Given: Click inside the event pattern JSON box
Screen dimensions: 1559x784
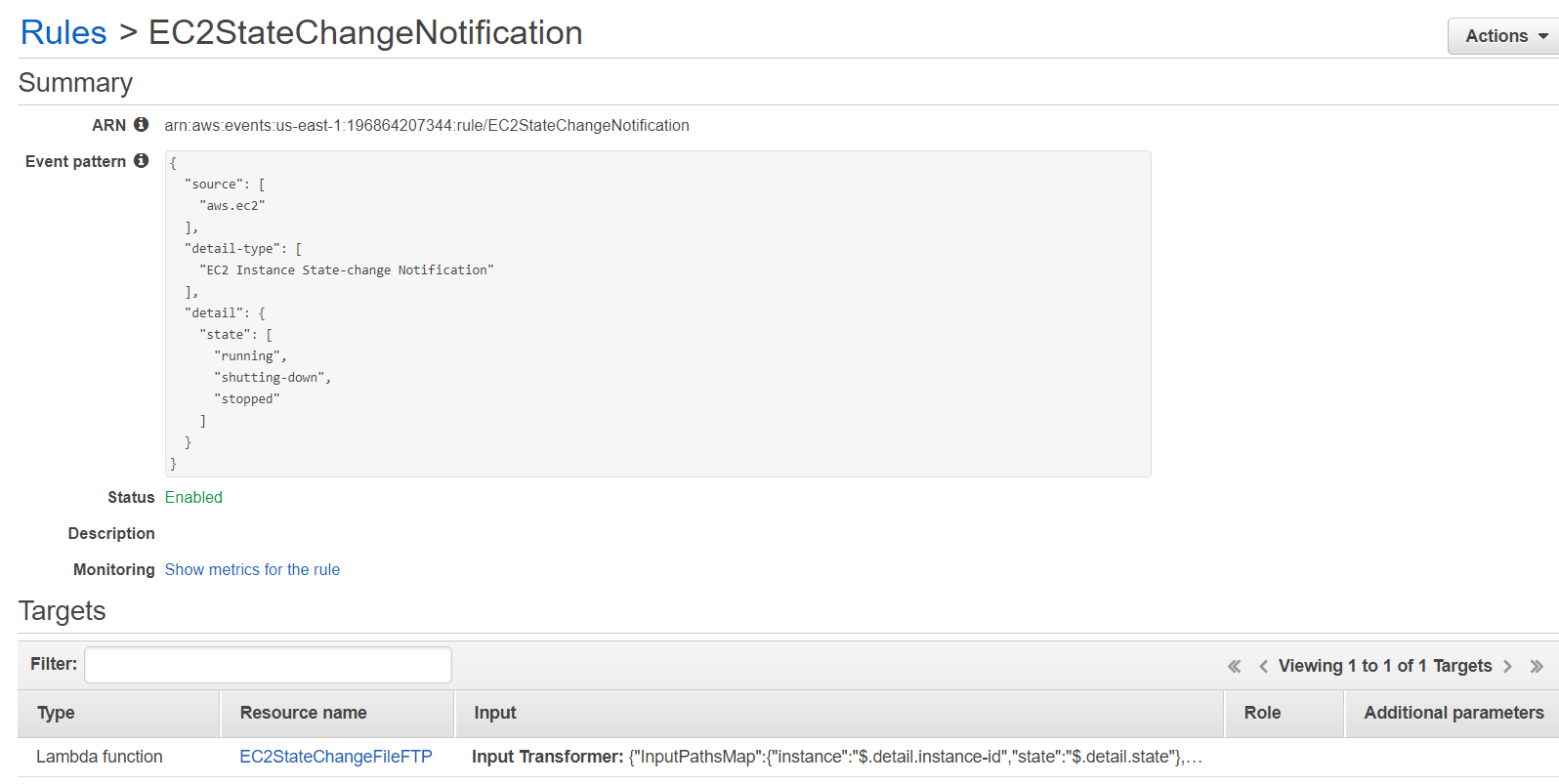Looking at the screenshot, I should point(658,312).
